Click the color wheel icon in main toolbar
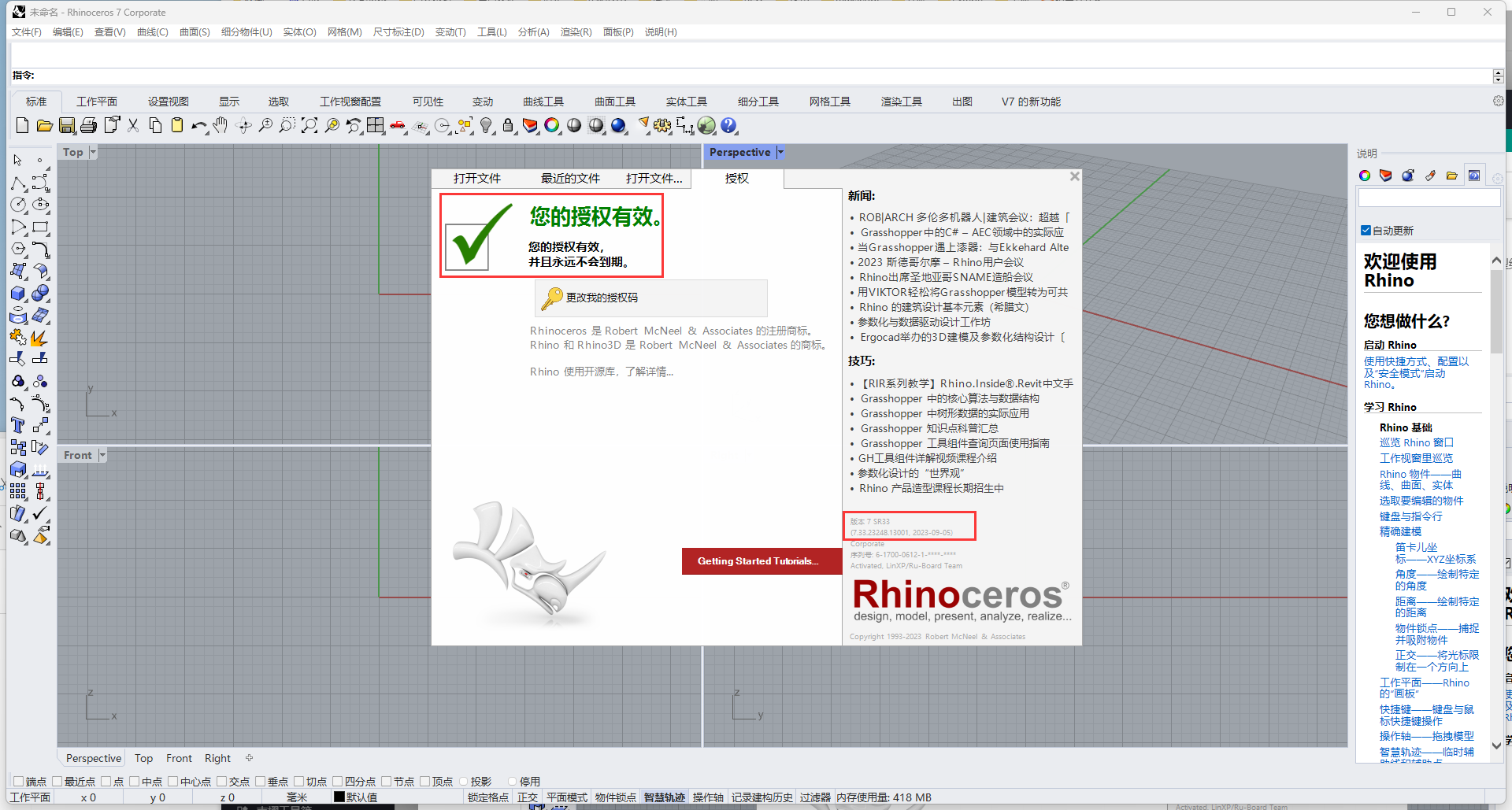This screenshot has width=1512, height=810. [x=552, y=126]
